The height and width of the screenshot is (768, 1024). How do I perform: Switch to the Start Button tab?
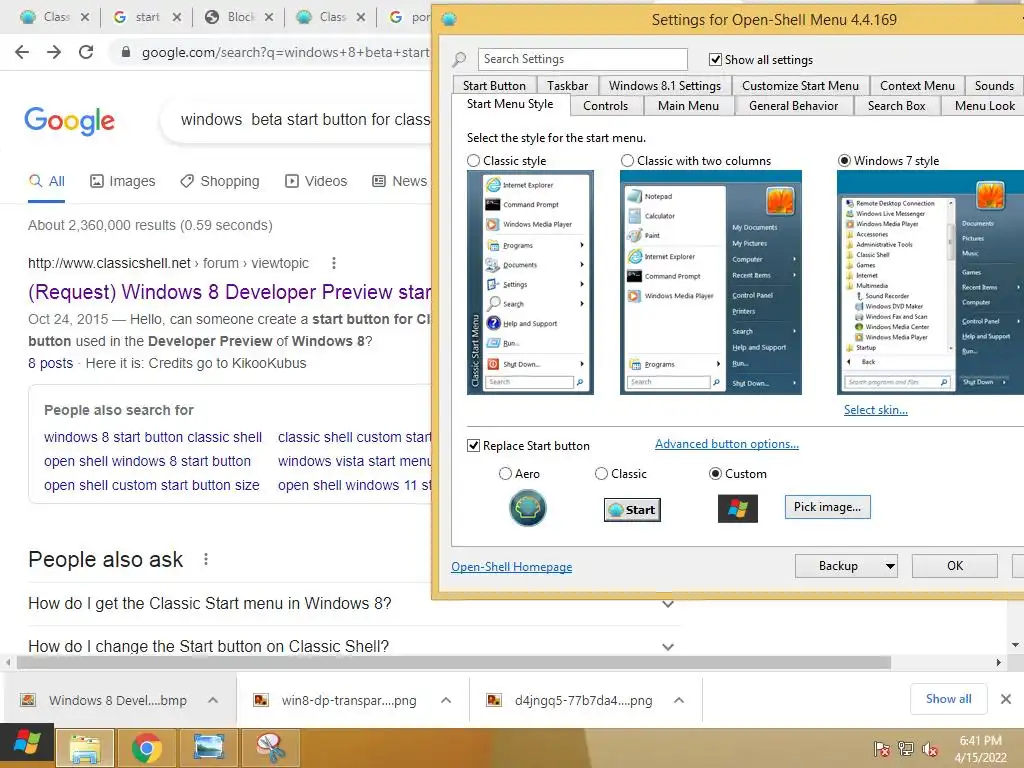(x=494, y=86)
